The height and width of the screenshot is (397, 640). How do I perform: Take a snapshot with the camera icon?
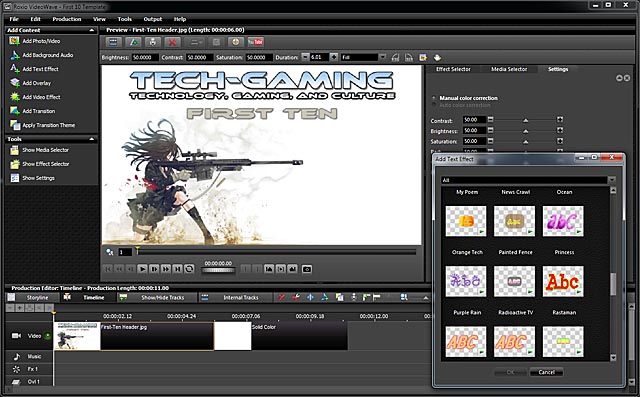point(307,269)
